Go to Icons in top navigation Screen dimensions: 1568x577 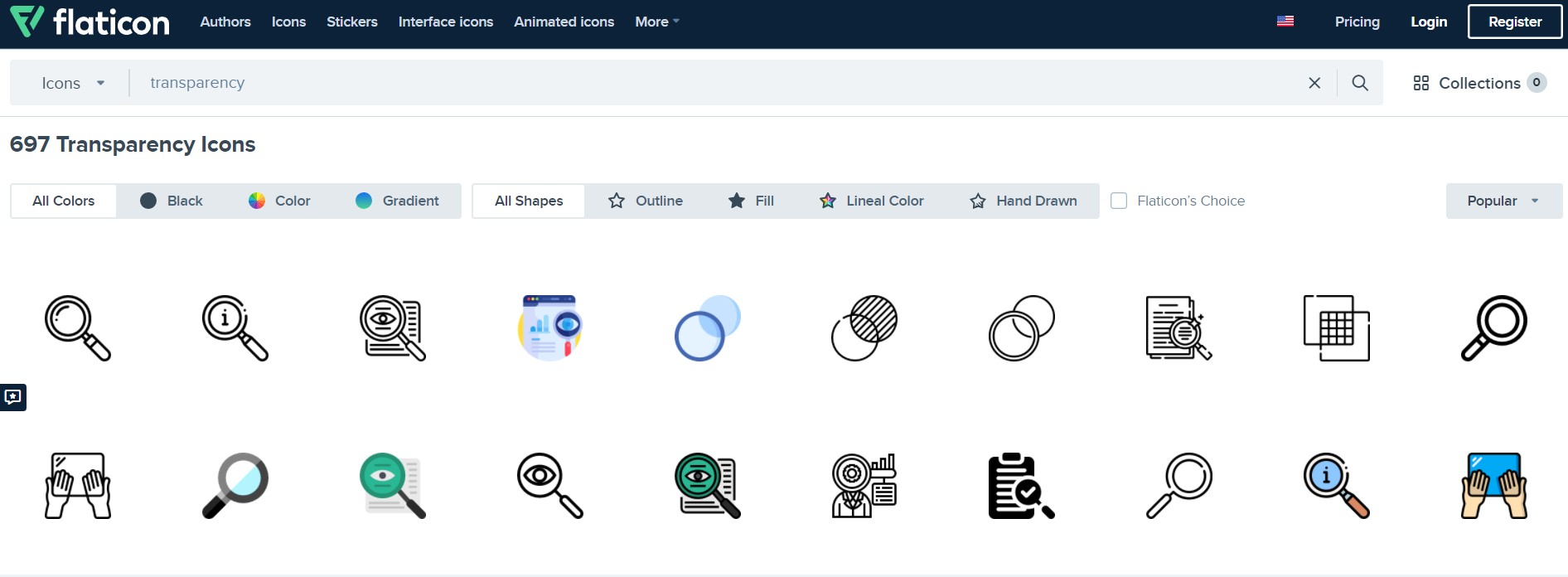point(288,22)
